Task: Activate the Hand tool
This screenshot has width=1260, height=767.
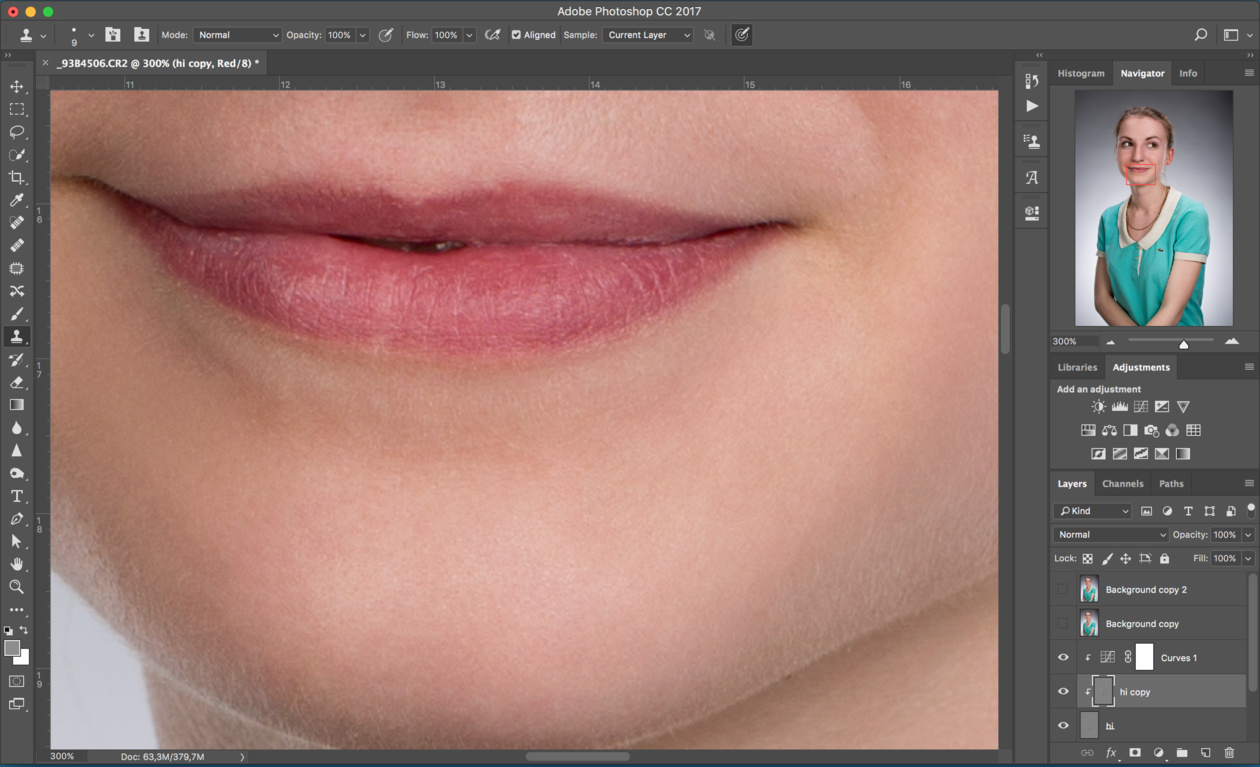Action: tap(17, 564)
